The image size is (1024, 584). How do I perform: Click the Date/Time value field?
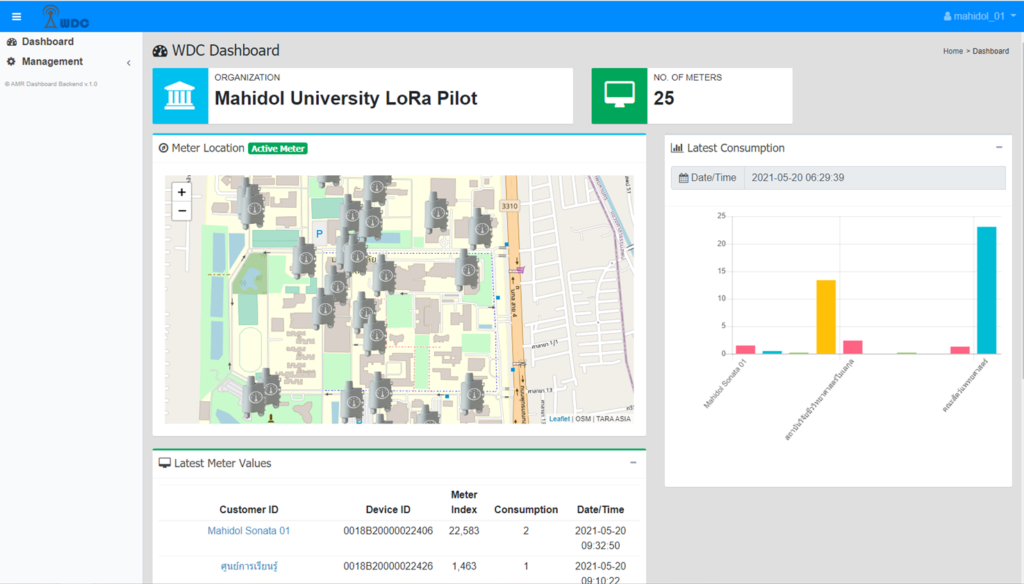tap(874, 178)
